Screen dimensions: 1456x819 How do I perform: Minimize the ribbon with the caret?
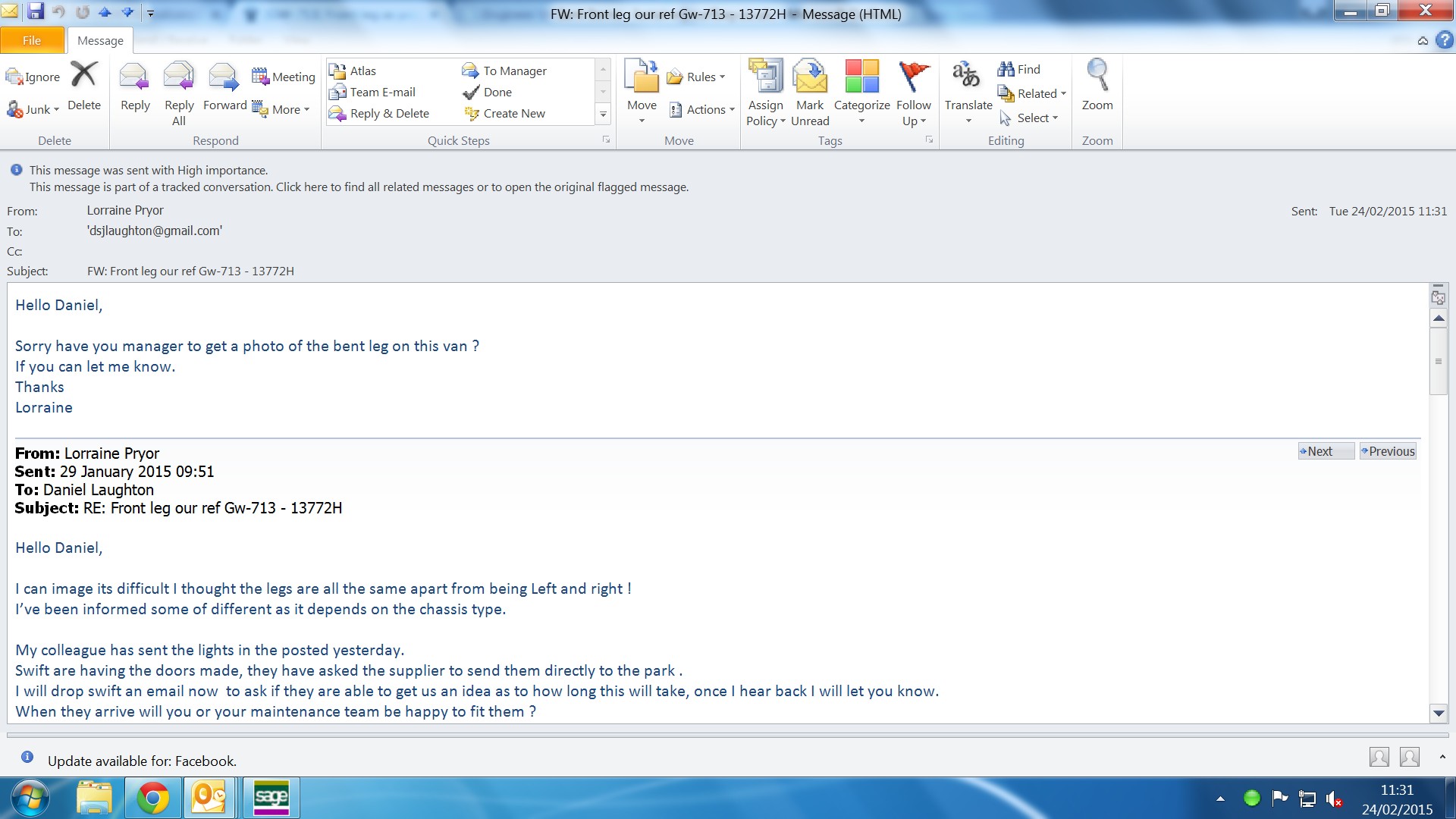click(1423, 41)
